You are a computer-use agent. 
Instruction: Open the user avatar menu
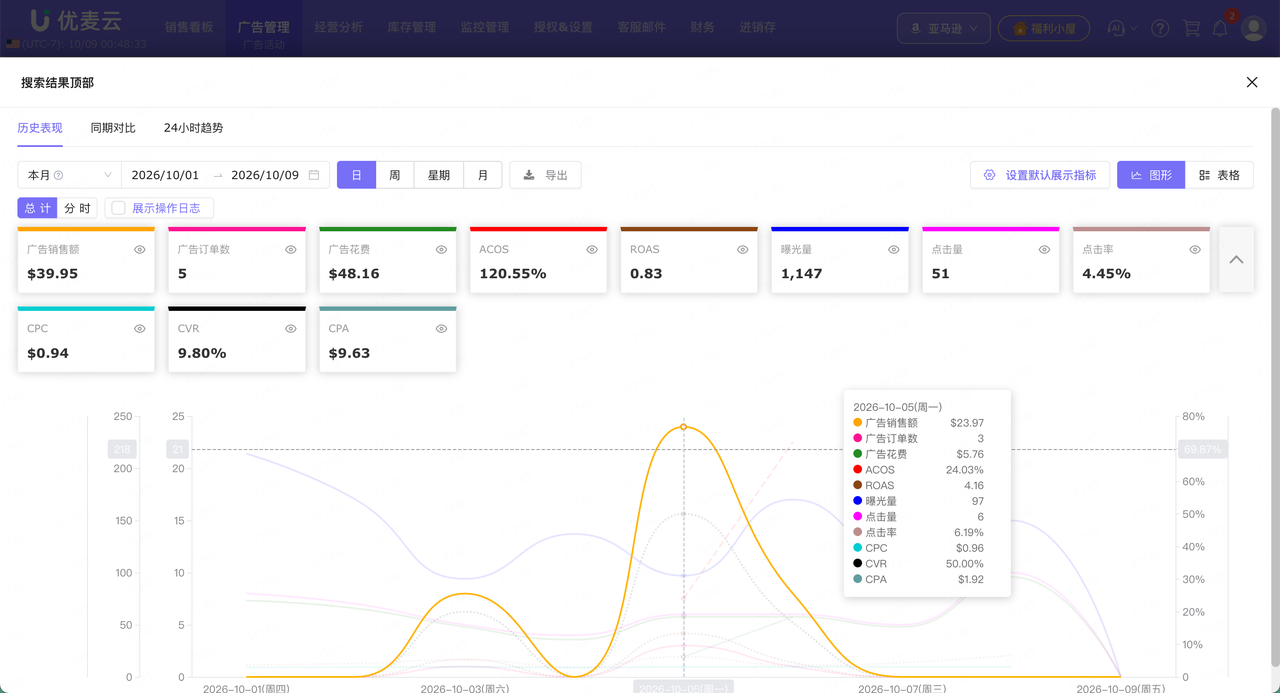click(x=1254, y=28)
